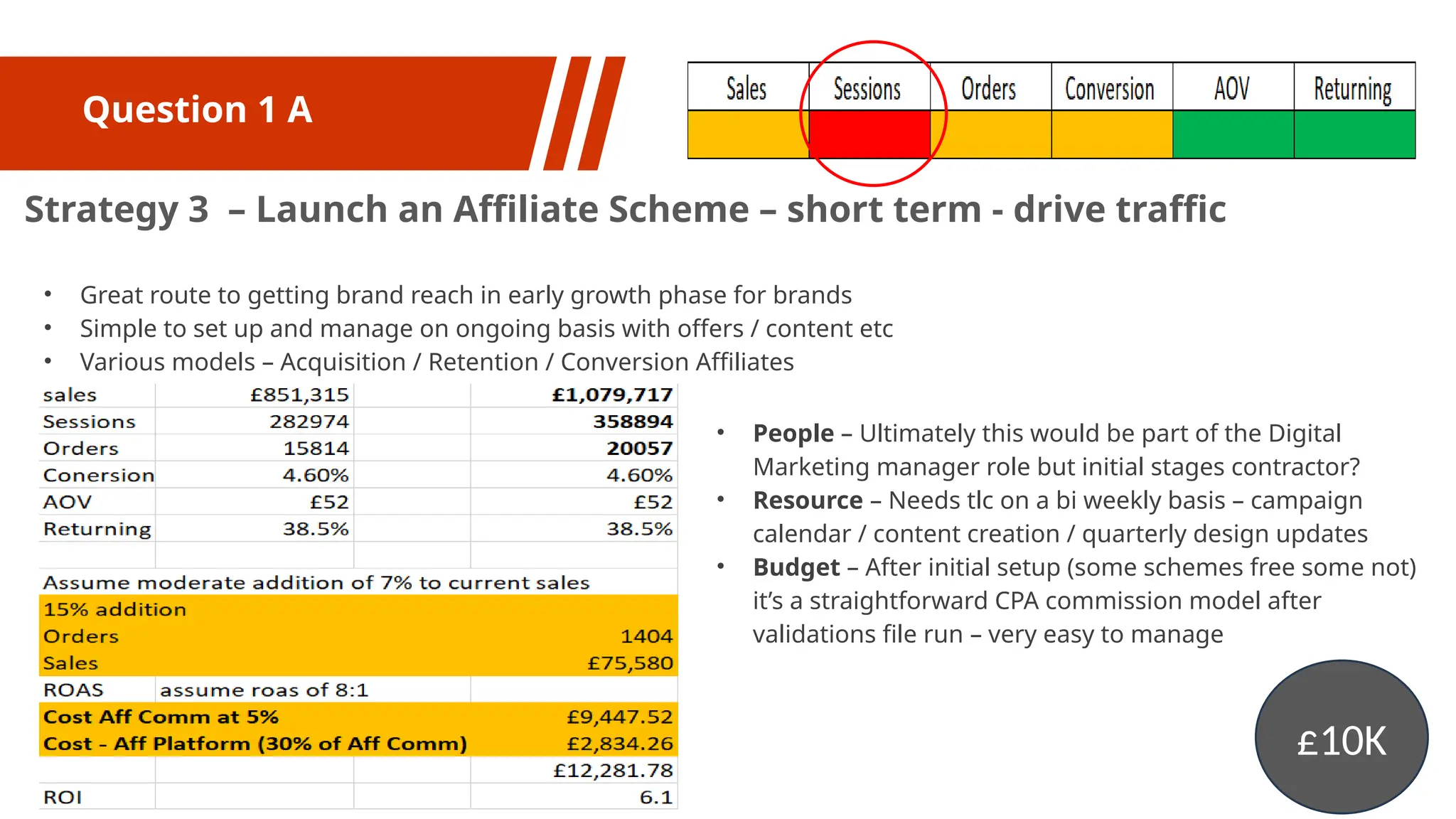Click the green swatch under Returning
The width and height of the screenshot is (1456, 819).
pos(1354,134)
